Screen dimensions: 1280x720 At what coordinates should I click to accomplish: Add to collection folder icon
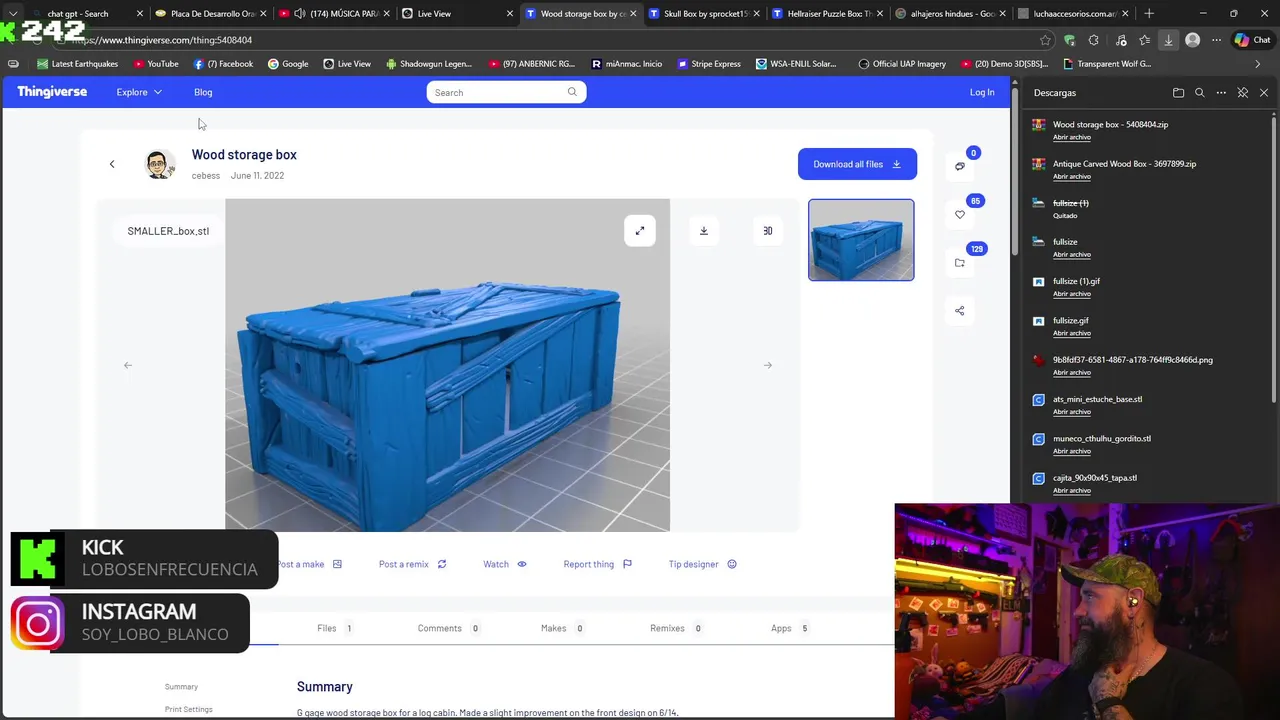point(960,262)
